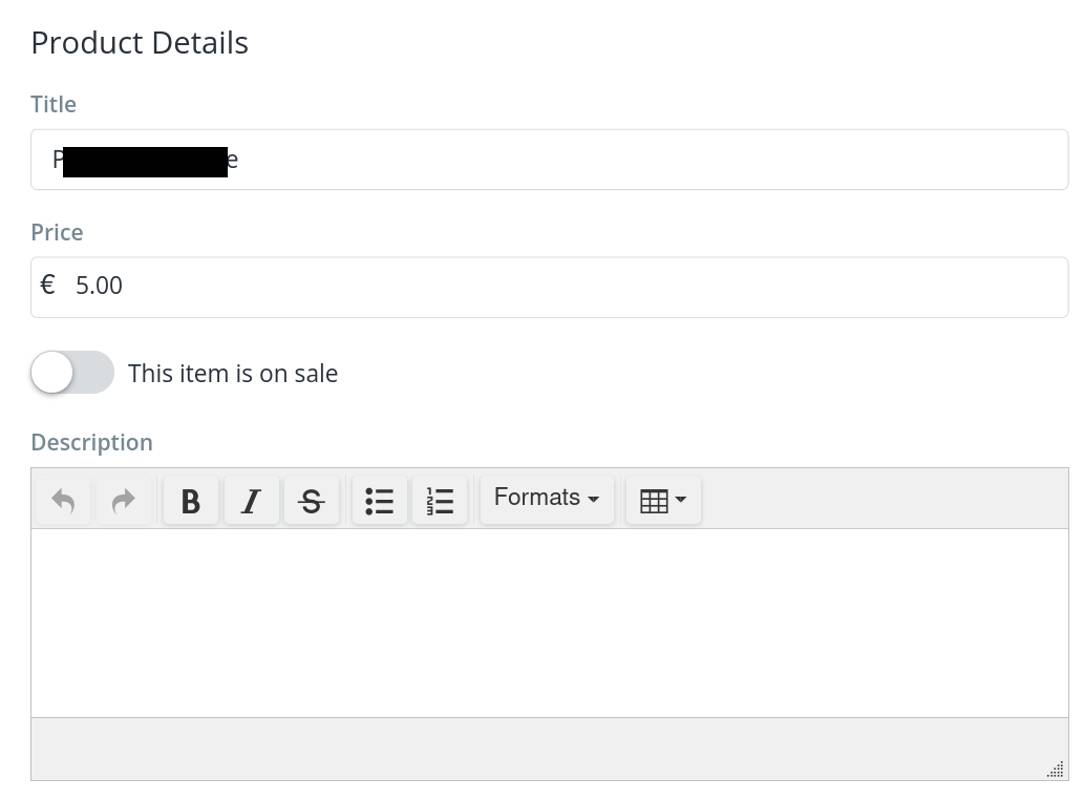Viewport: 1084px width, 800px height.
Task: Toggle bold formatting in the description editor
Action: [190, 500]
